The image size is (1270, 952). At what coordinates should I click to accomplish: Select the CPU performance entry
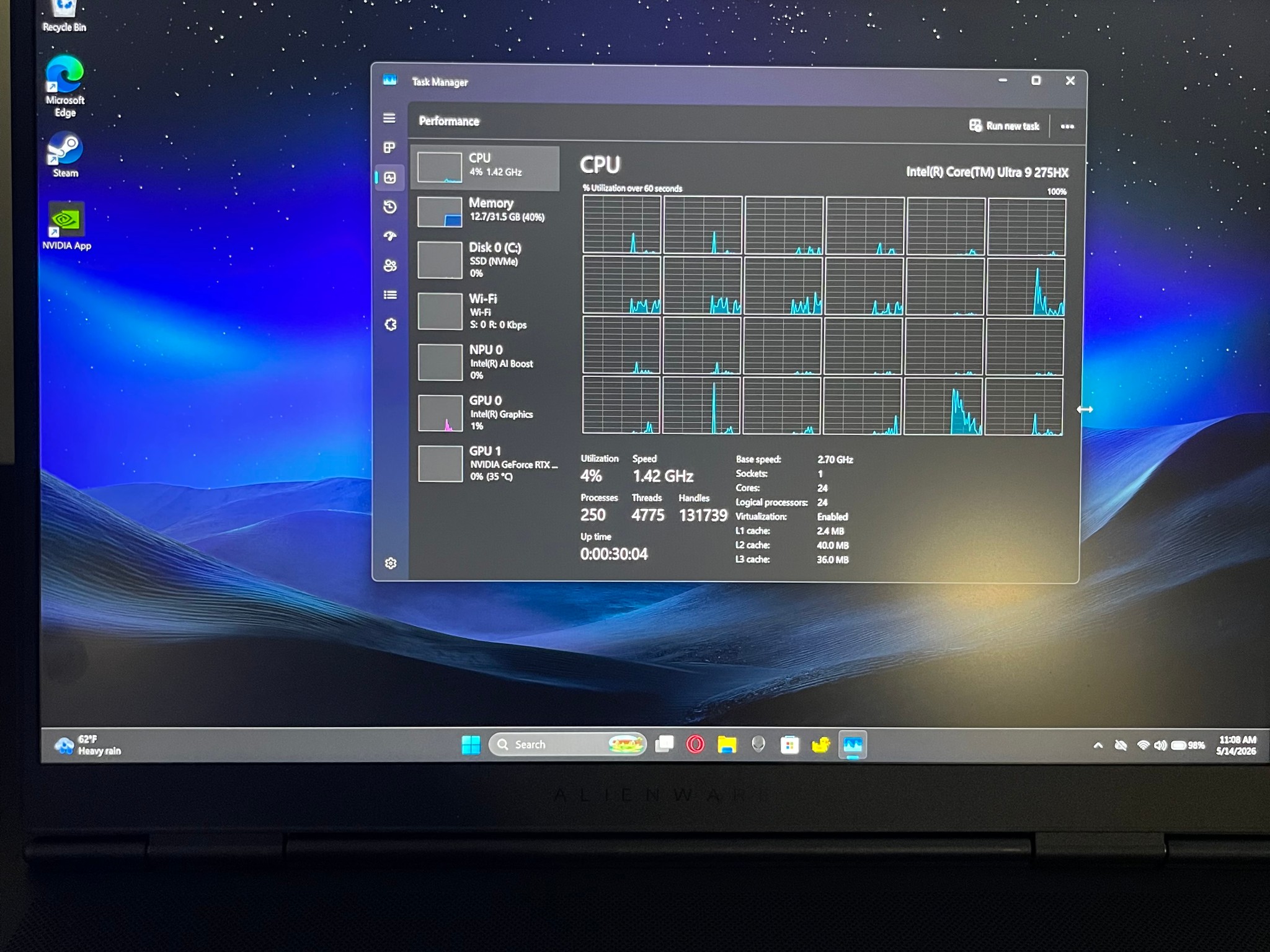(486, 168)
